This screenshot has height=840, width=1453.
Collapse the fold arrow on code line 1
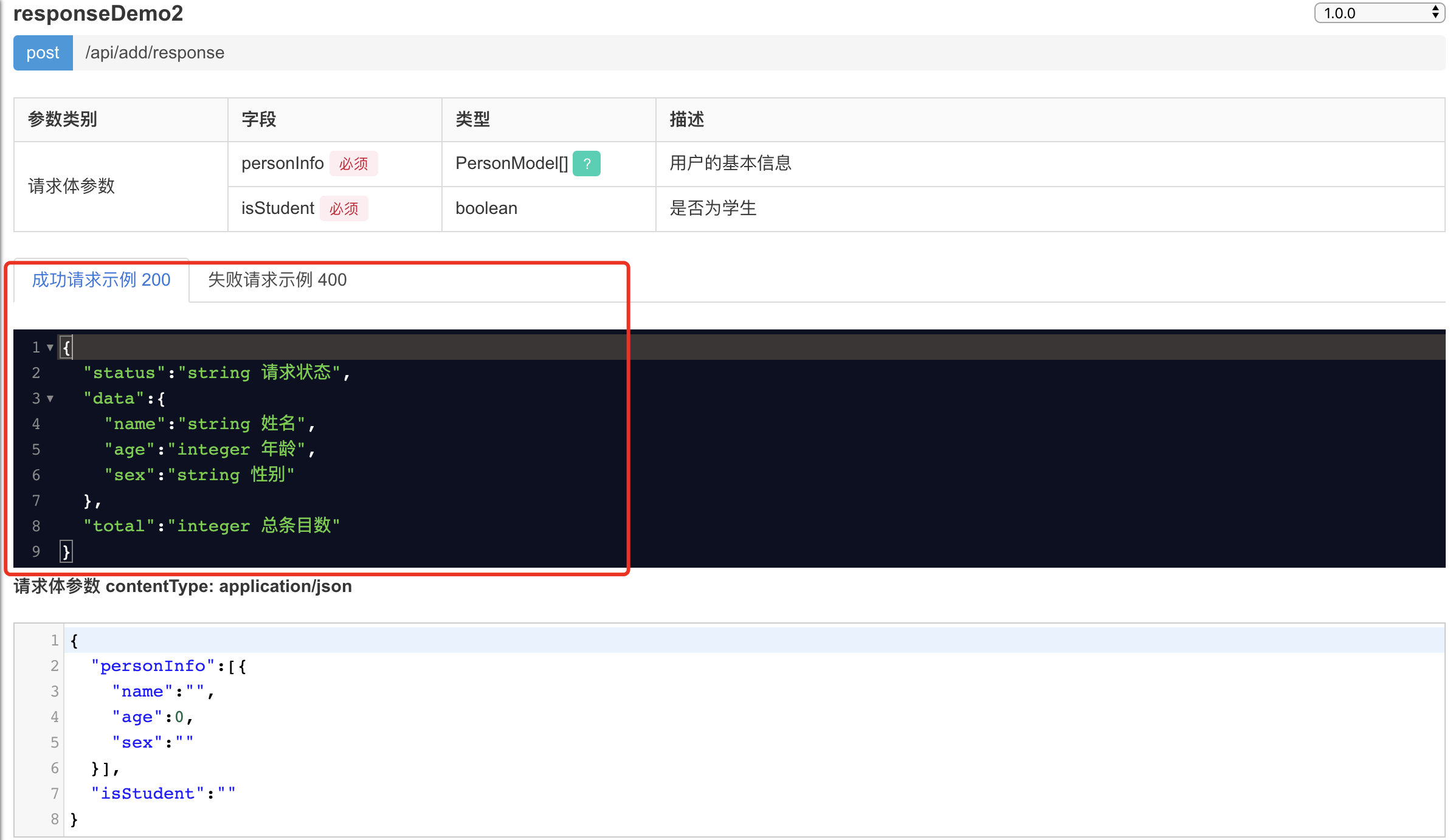tap(50, 348)
